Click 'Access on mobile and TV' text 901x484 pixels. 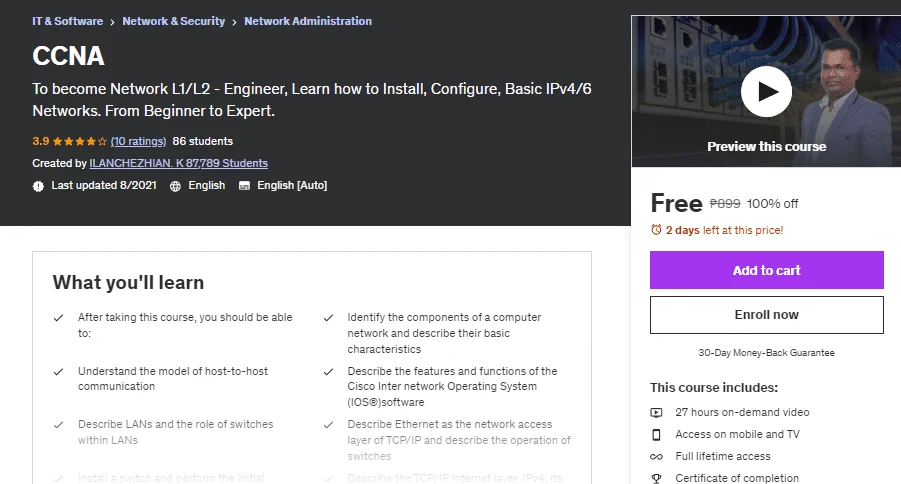737,434
